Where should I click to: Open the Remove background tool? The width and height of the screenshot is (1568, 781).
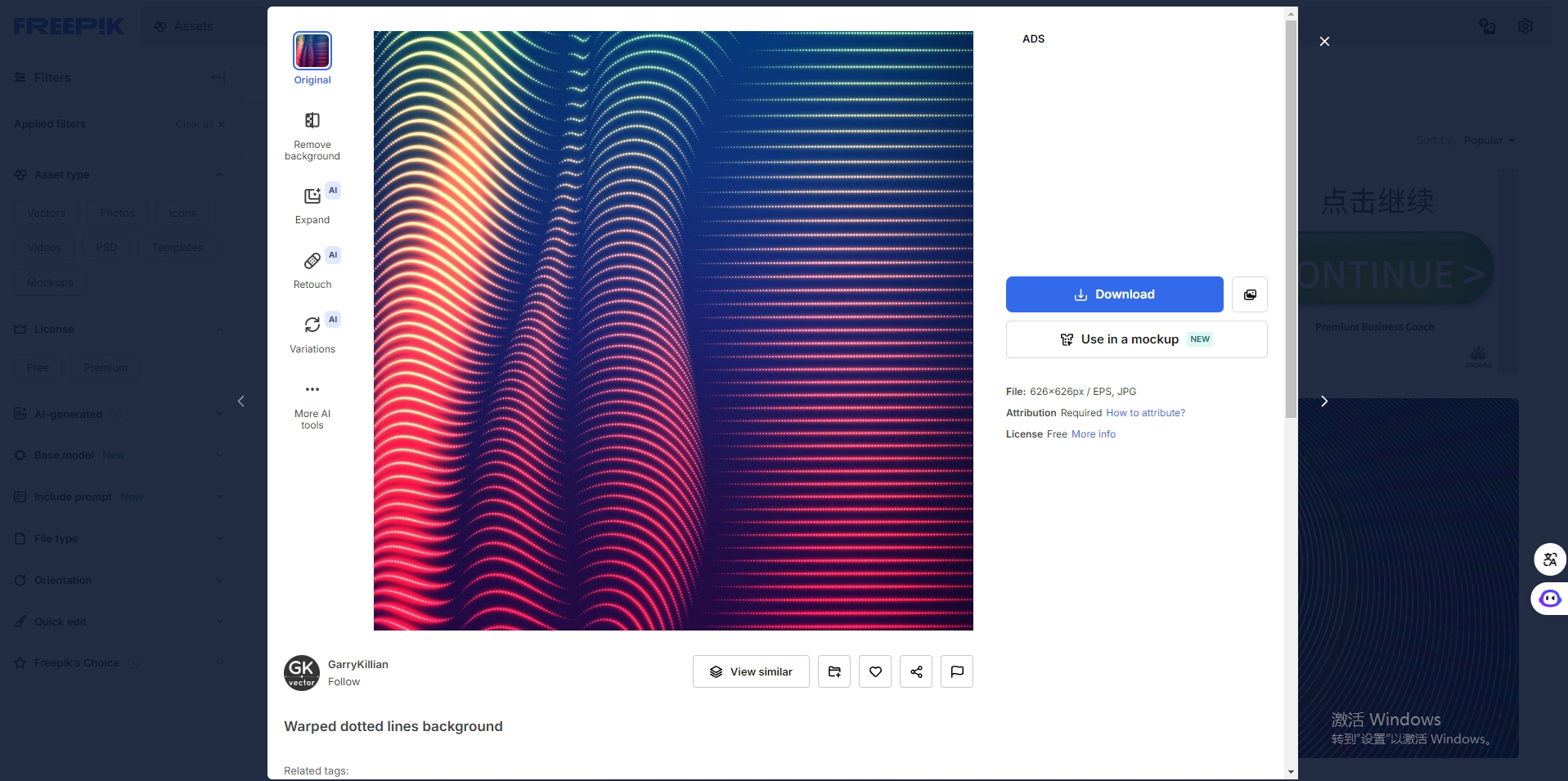[312, 137]
